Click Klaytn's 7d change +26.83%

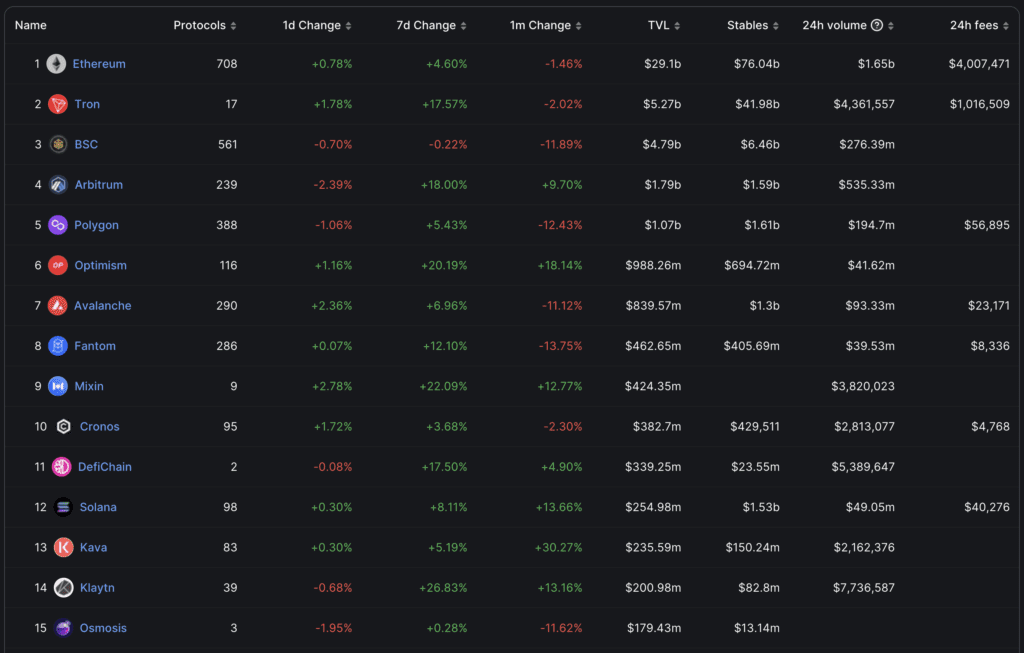click(443, 588)
